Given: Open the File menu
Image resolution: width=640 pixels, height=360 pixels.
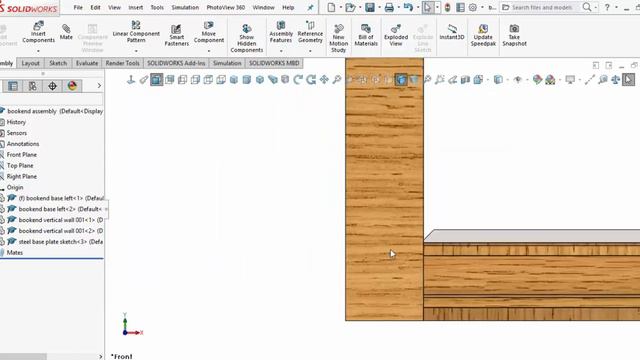Looking at the screenshot, I should click(x=78, y=7).
